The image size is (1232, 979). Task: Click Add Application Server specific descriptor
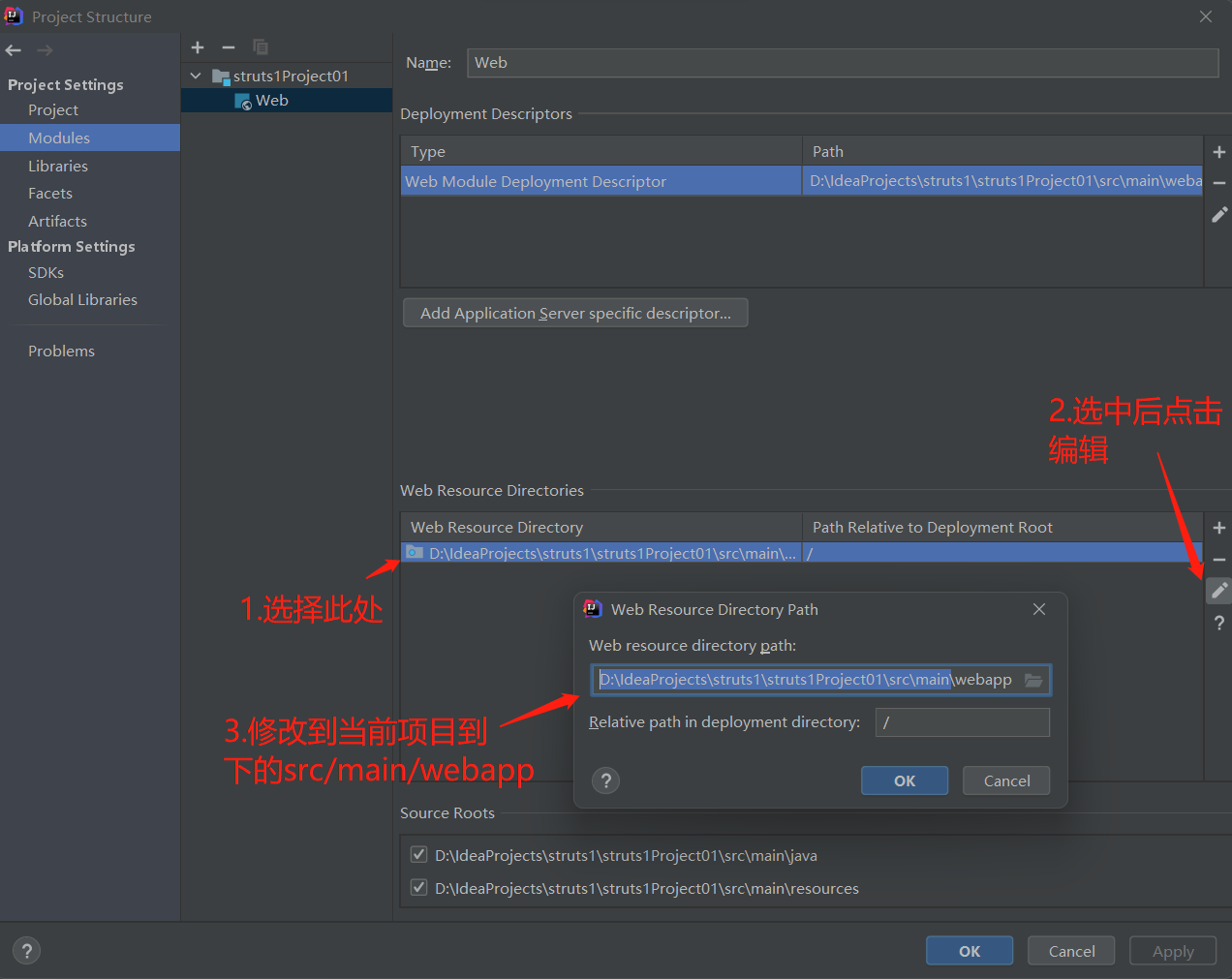[x=575, y=312]
